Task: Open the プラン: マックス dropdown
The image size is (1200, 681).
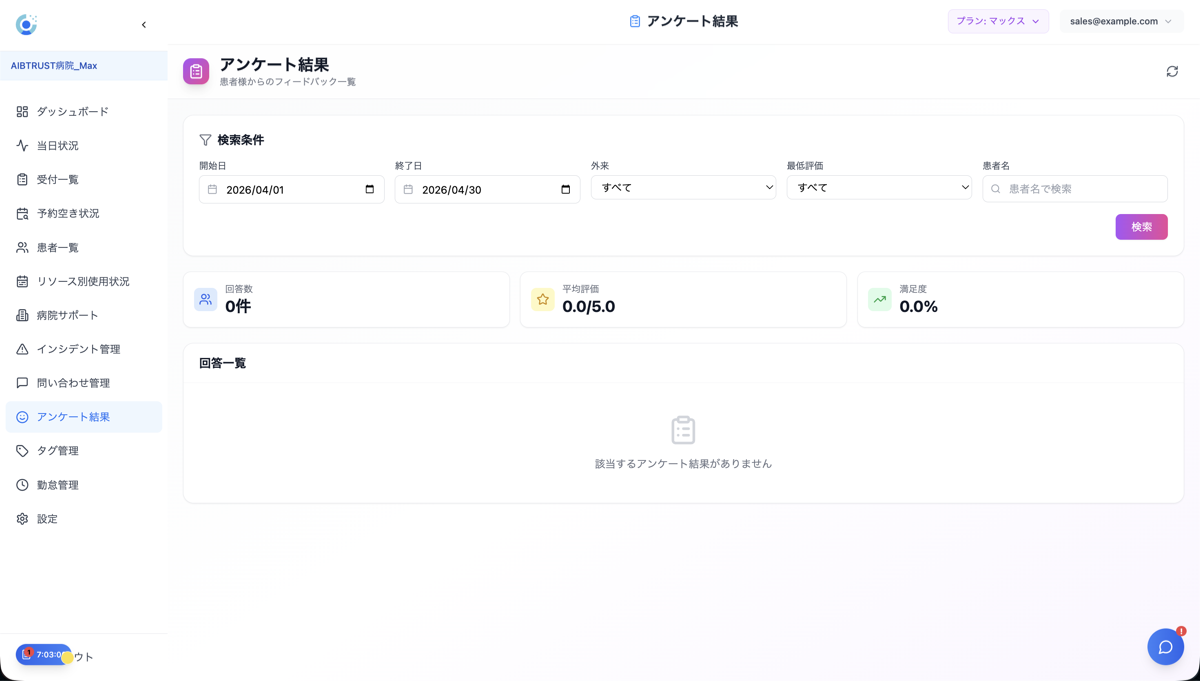Action: pos(998,20)
